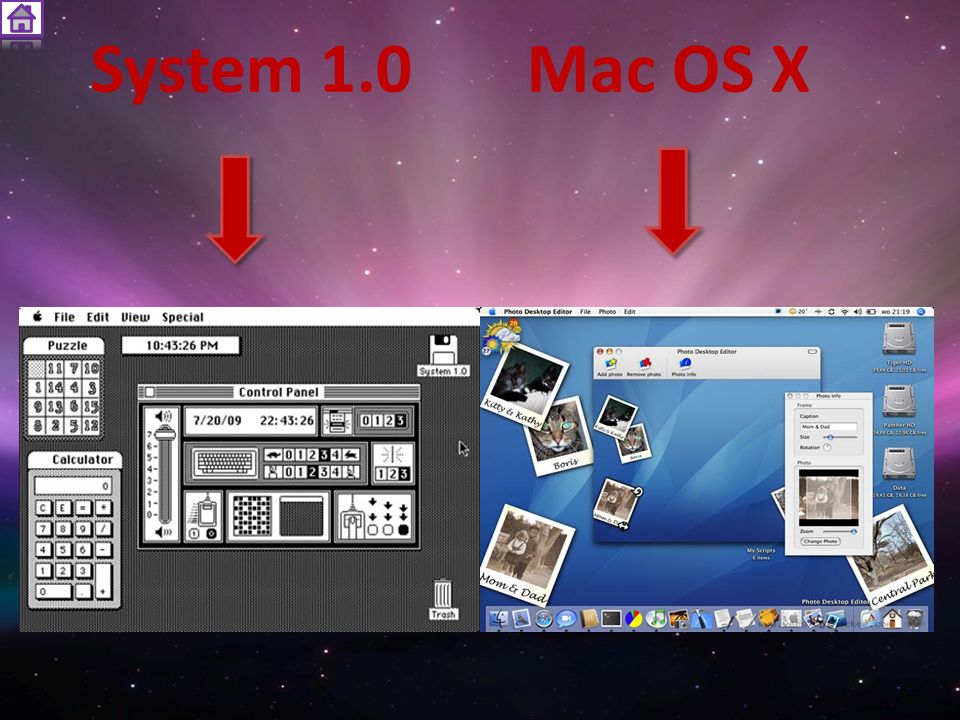Select key repeat rate 4 beside rabbit
This screenshot has width=960, height=720.
tap(336, 454)
